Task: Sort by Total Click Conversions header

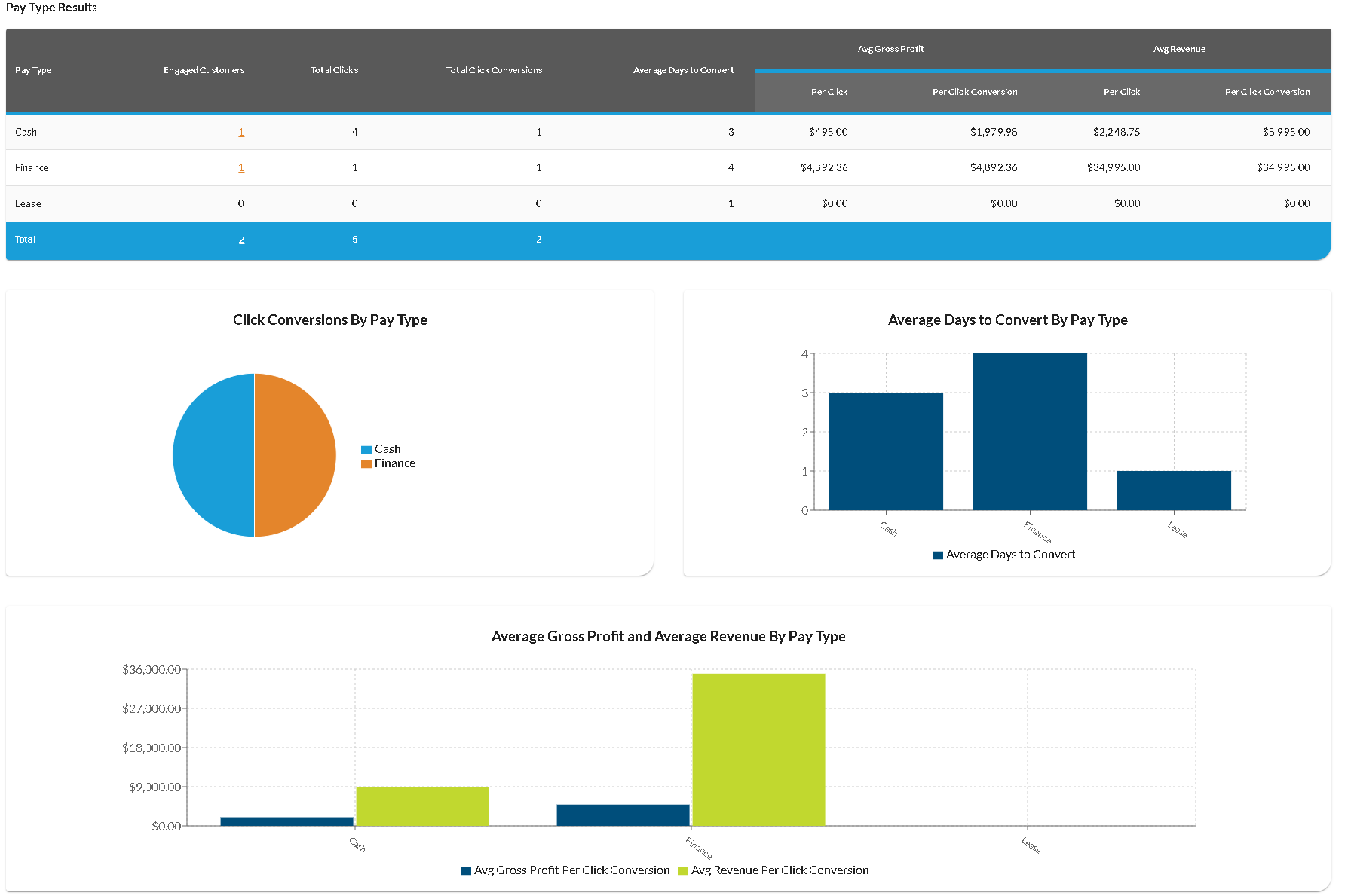Action: 494,70
